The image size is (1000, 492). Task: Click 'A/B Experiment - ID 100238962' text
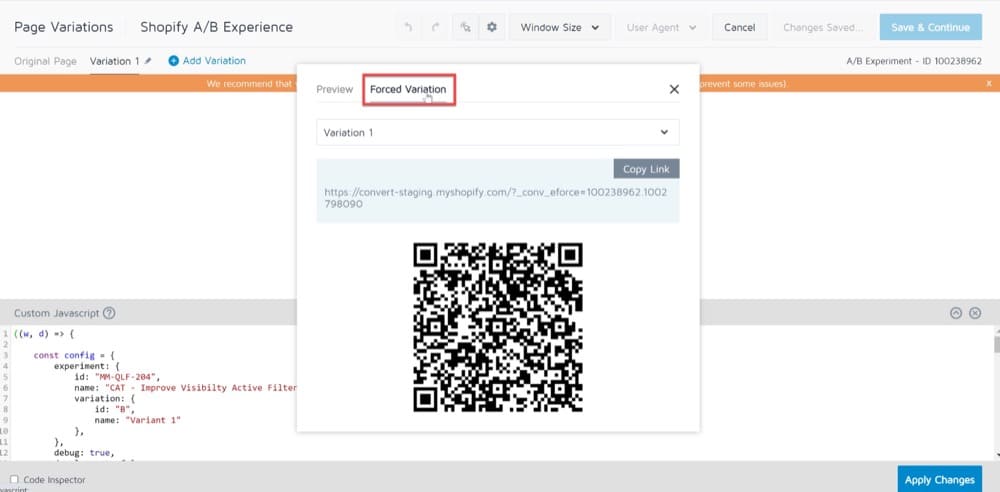(x=914, y=61)
